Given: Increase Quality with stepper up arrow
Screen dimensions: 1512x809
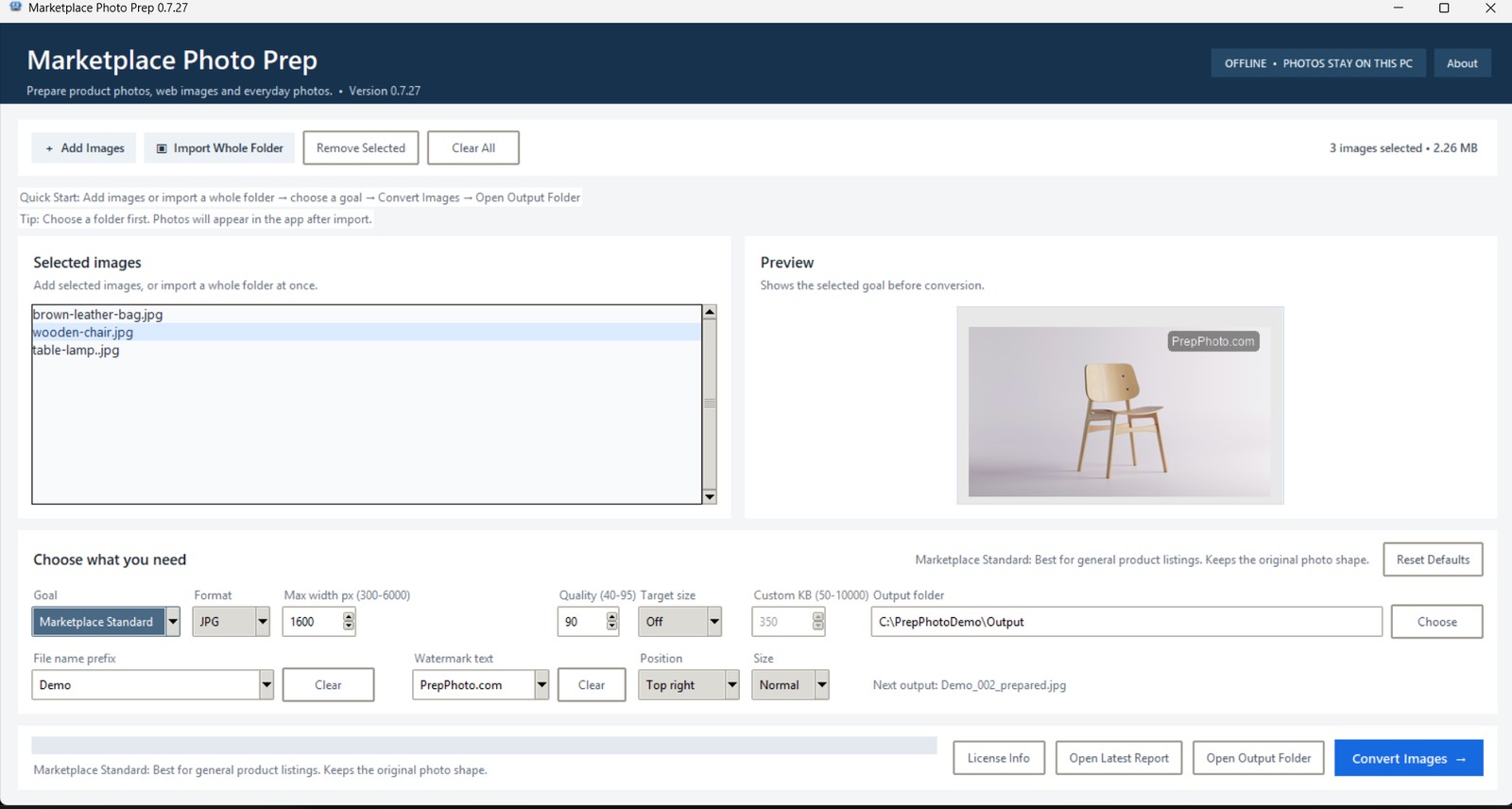Looking at the screenshot, I should point(612,616).
